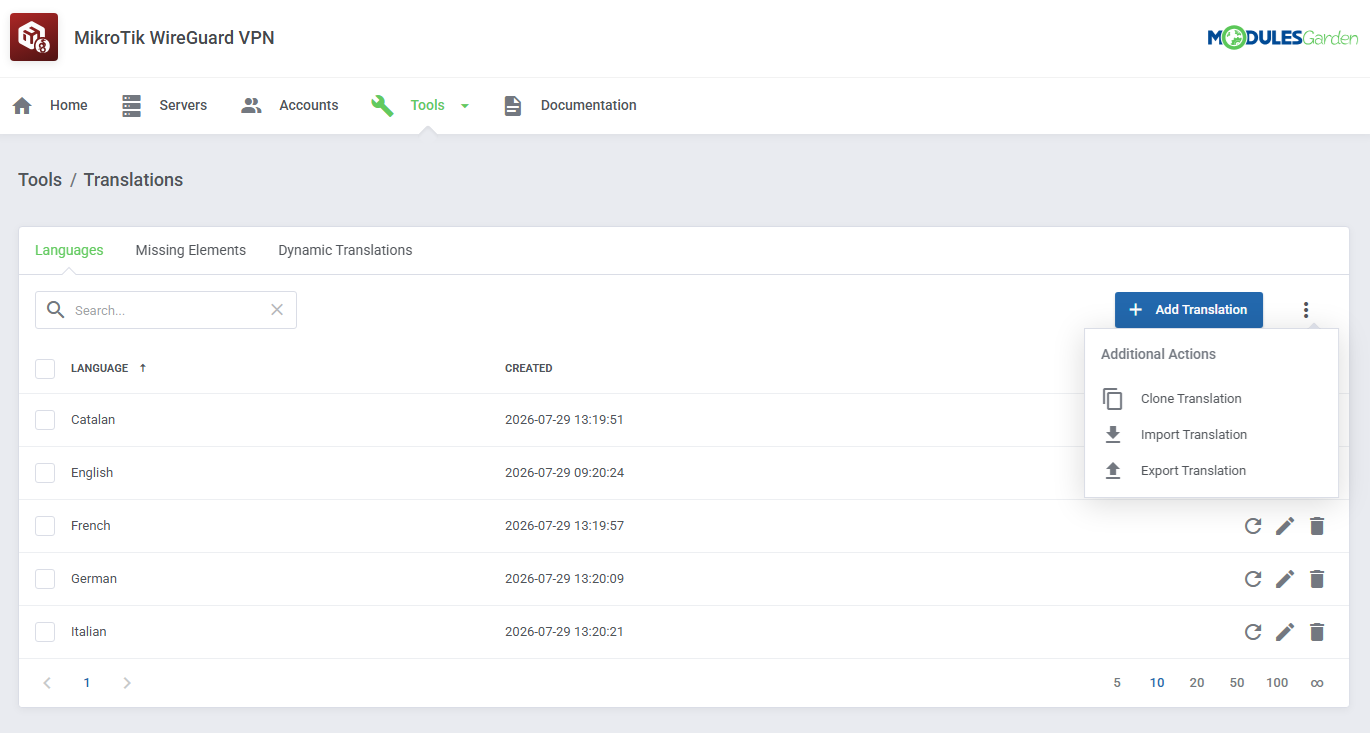The height and width of the screenshot is (733, 1370).
Task: Go to next page arrow
Action: click(127, 683)
